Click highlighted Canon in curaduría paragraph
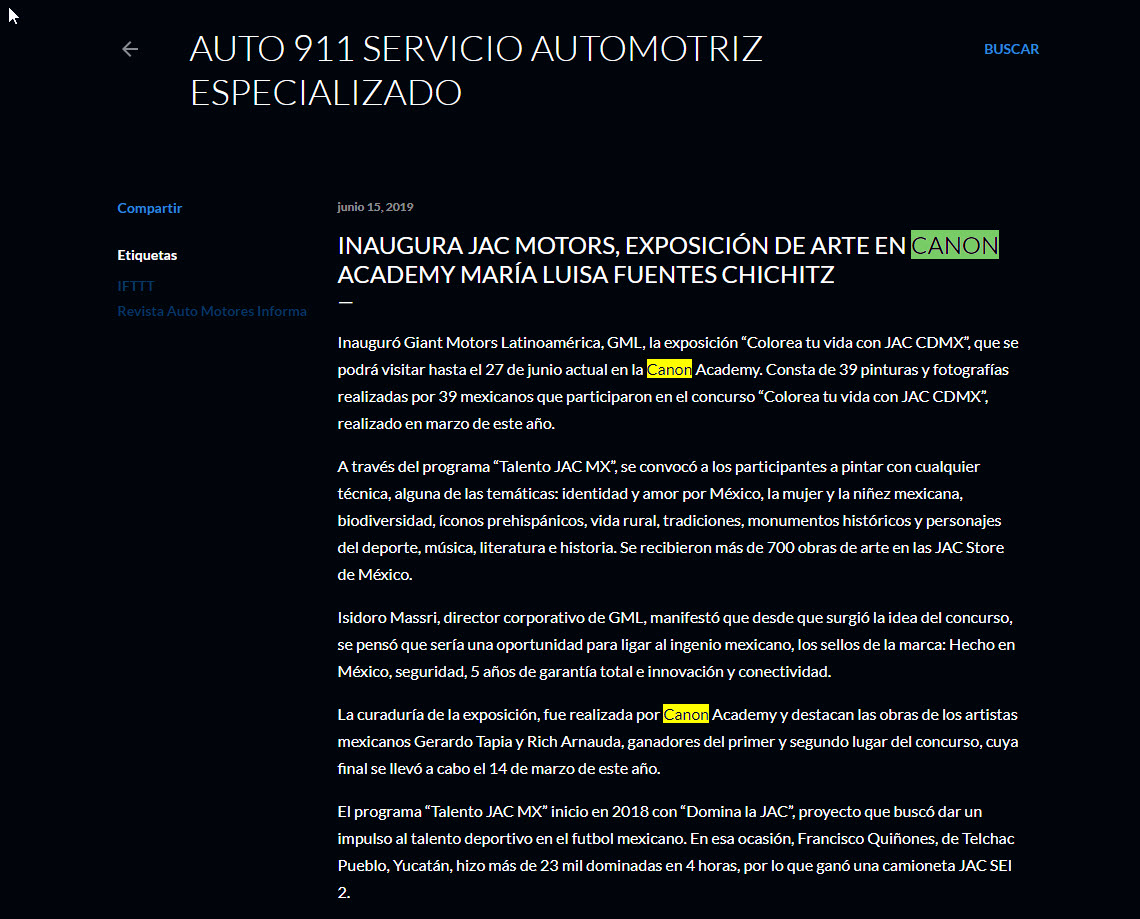 pyautogui.click(x=686, y=715)
